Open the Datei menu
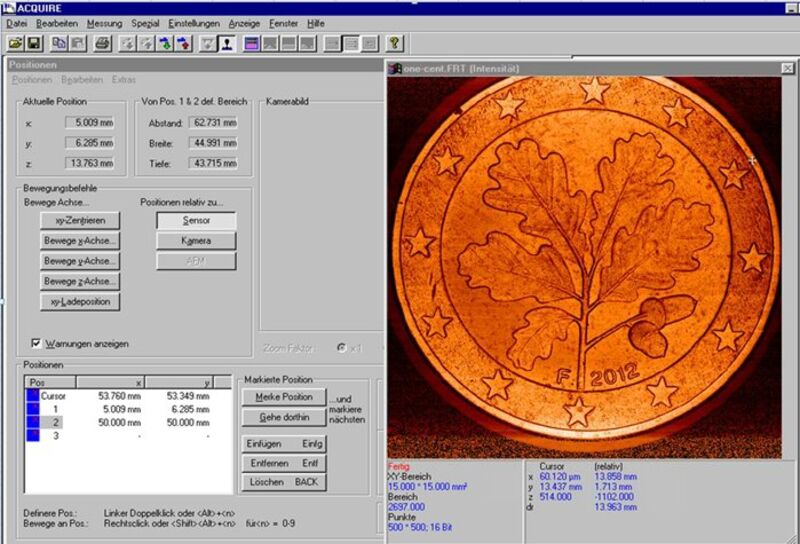Screen dimensions: 800x544 pos(16,23)
